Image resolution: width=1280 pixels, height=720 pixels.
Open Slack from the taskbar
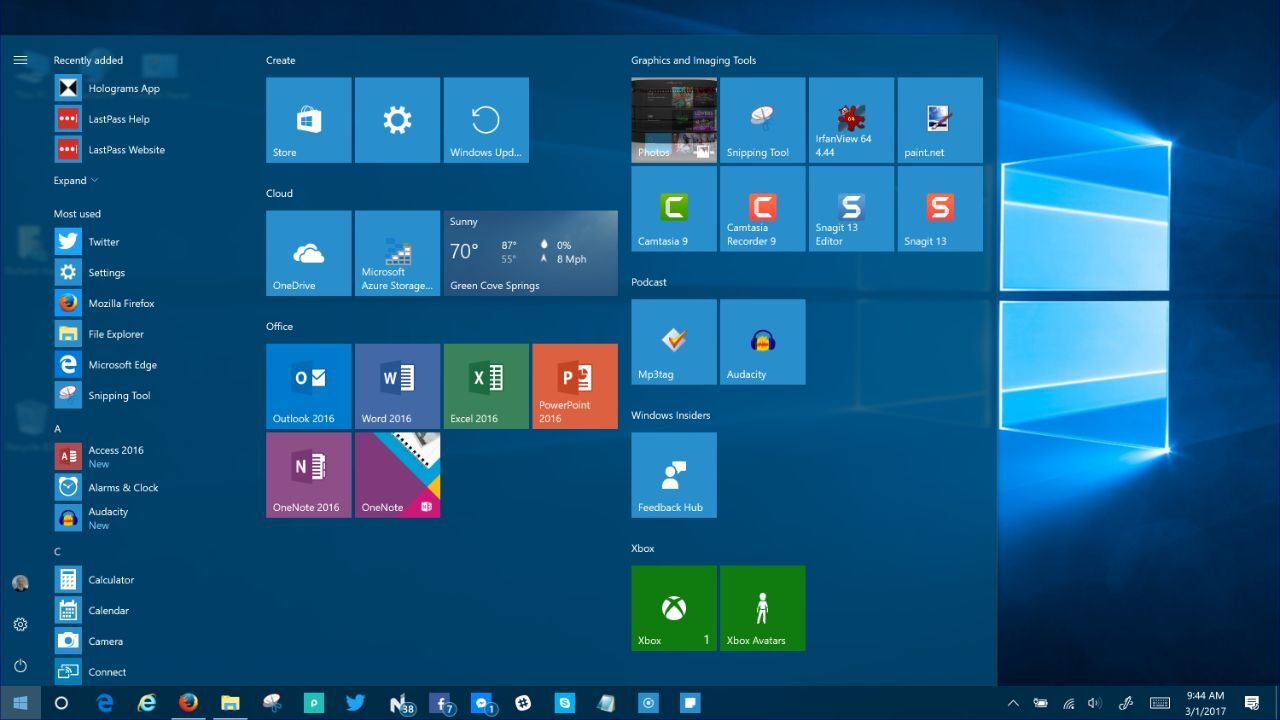point(523,703)
